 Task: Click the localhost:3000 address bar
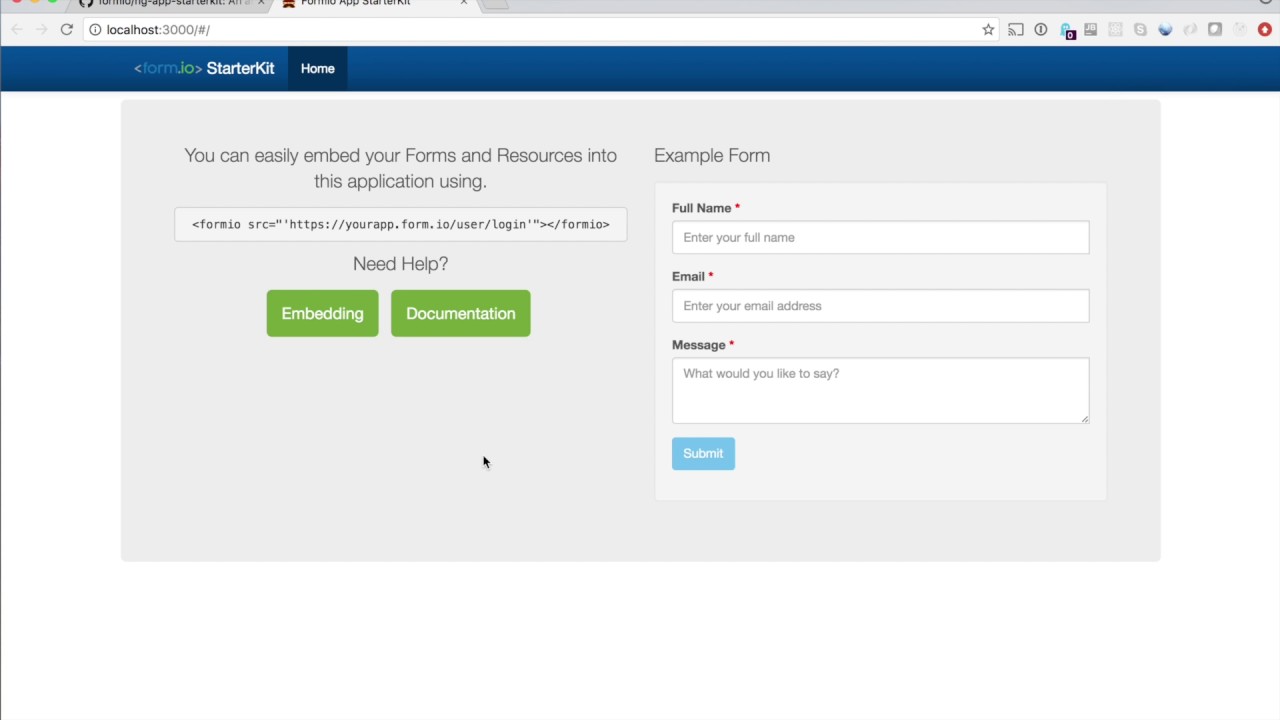pyautogui.click(x=540, y=29)
